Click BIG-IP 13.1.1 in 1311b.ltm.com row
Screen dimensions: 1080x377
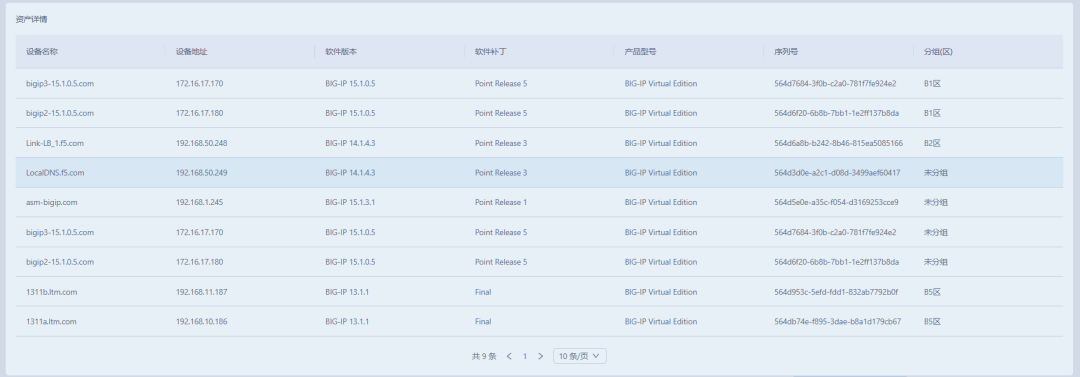point(348,292)
